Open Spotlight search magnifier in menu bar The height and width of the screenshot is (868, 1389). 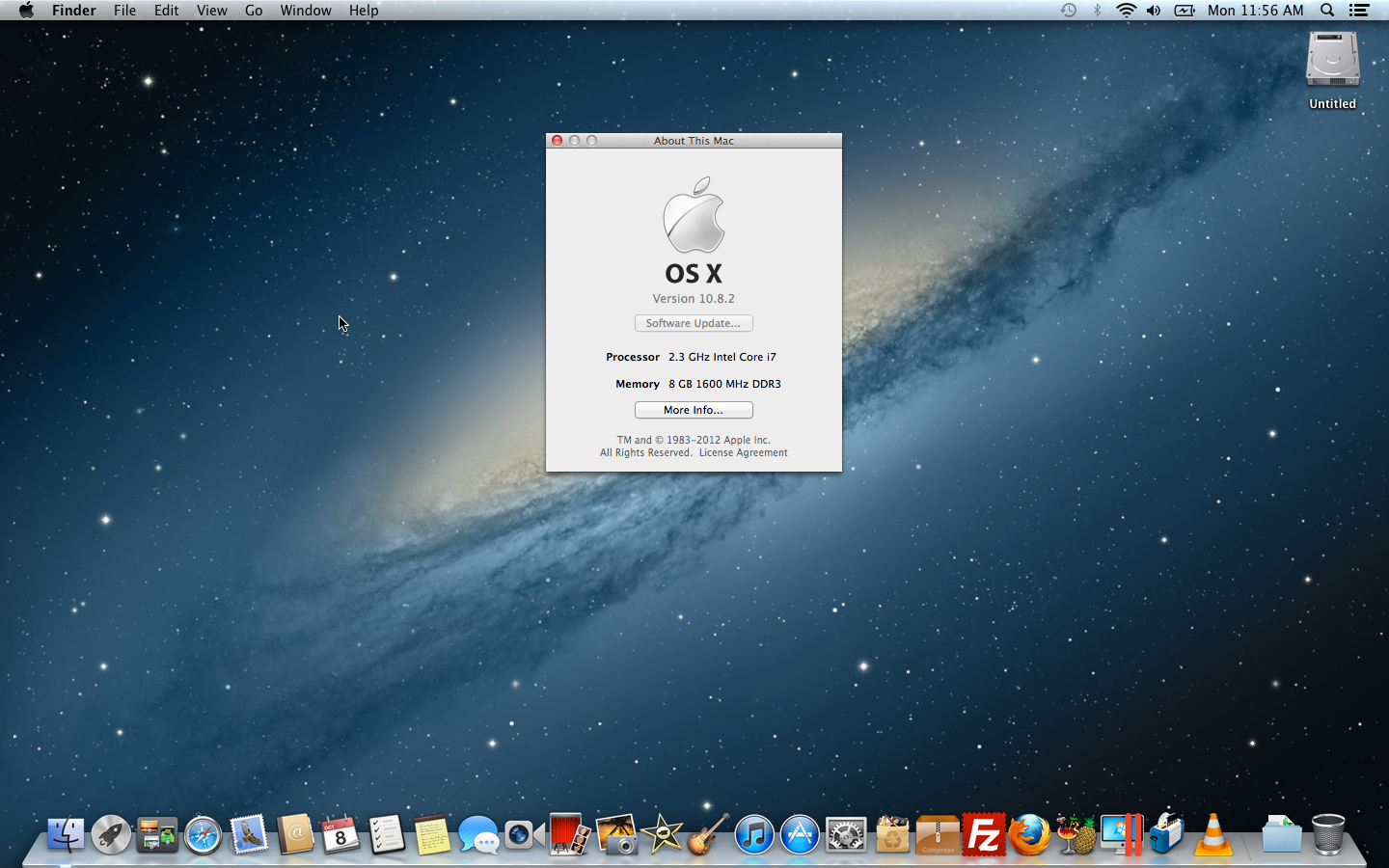pos(1327,11)
